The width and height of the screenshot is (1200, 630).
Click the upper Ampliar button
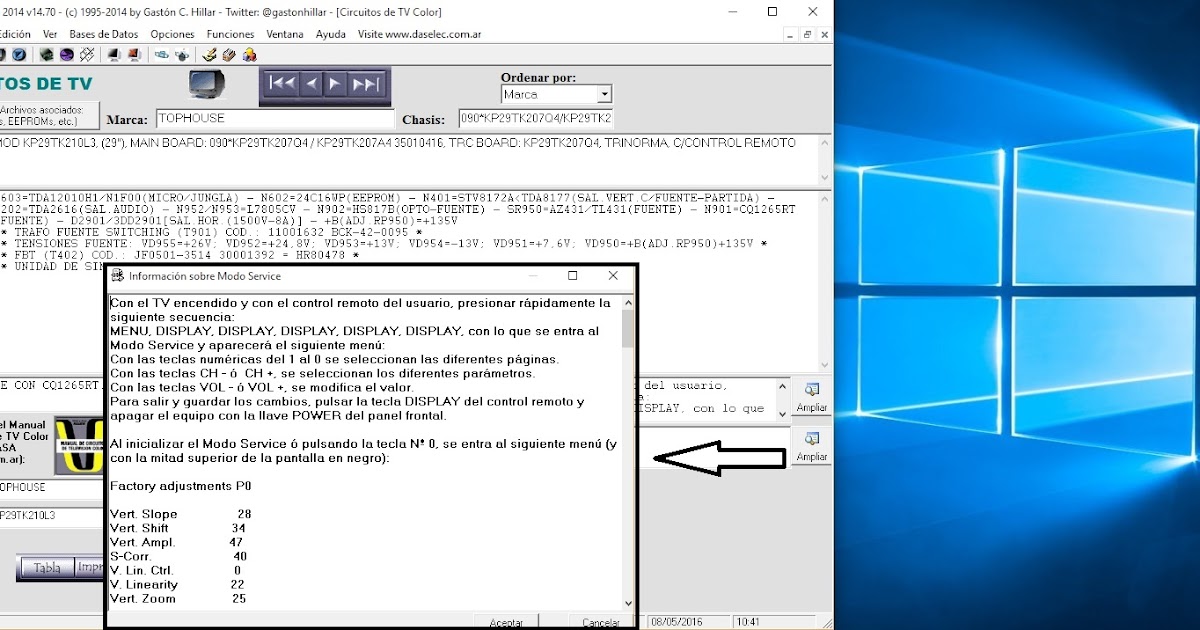tap(812, 397)
